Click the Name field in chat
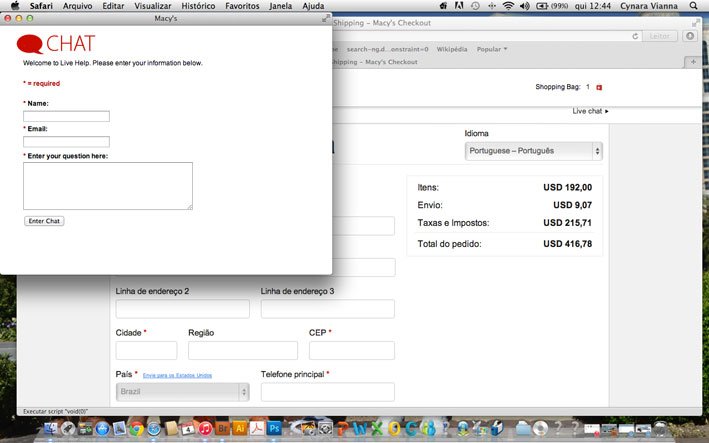709x443 pixels. click(x=66, y=116)
